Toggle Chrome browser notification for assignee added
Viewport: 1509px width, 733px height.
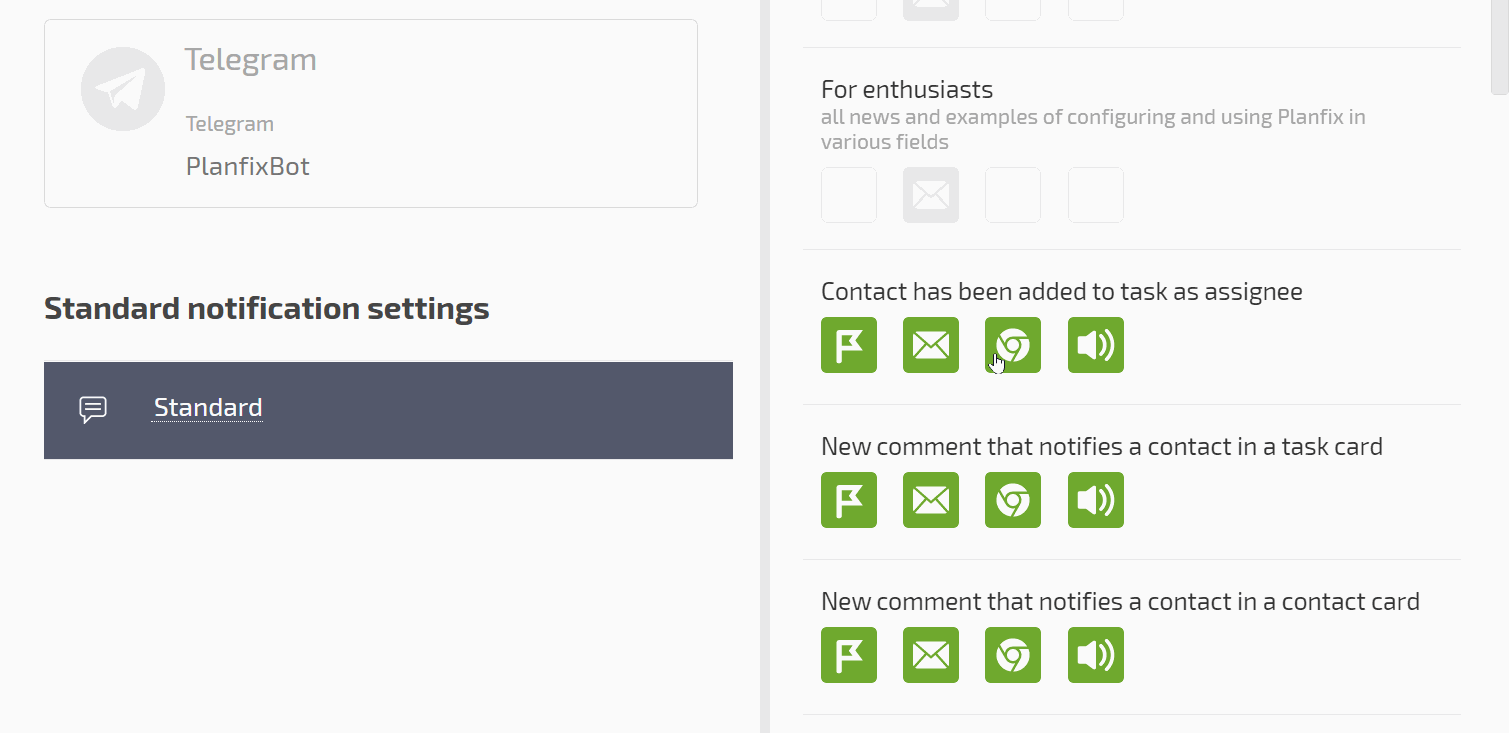(x=1013, y=345)
